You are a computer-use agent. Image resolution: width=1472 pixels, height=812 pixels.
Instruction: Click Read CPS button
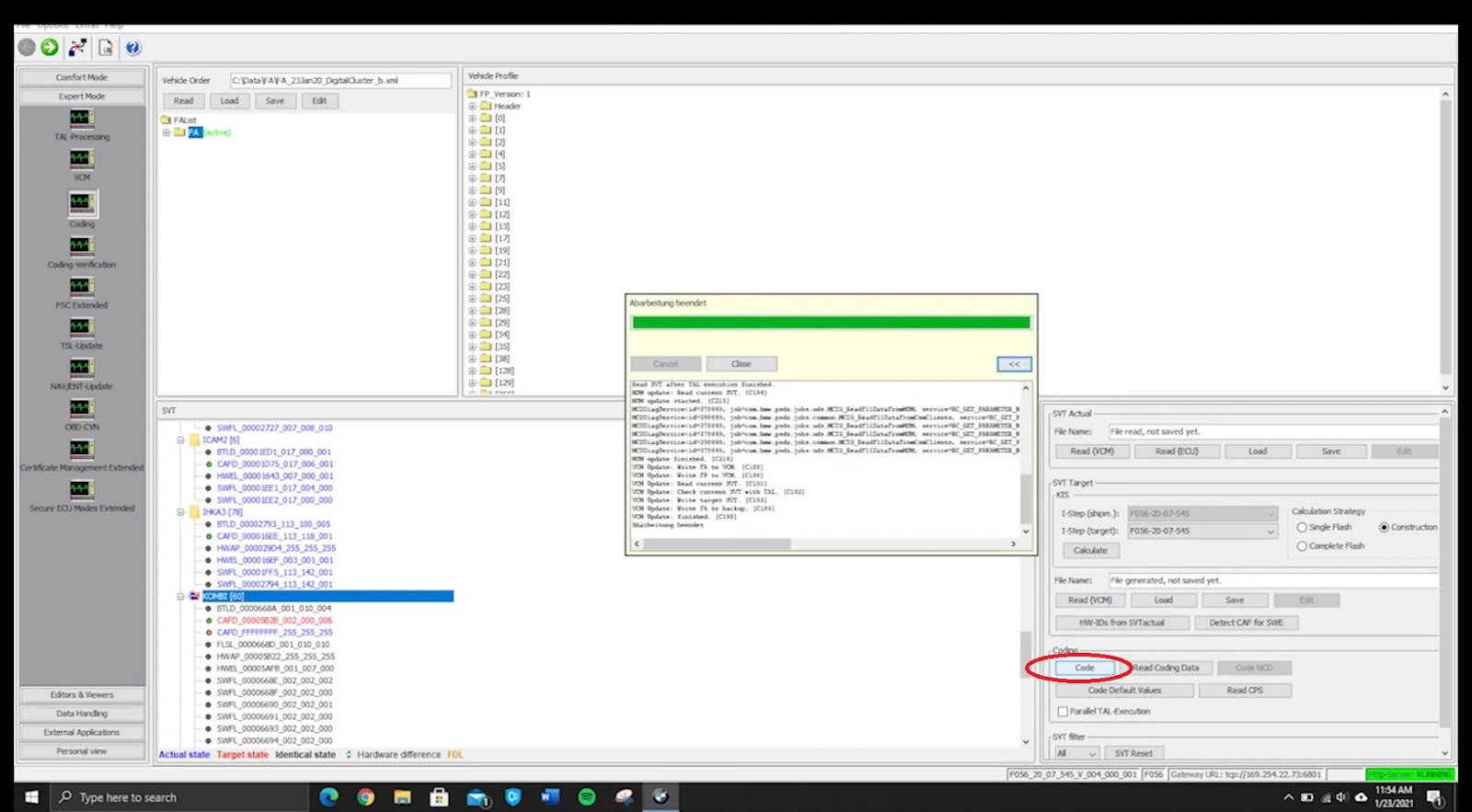pos(1245,691)
